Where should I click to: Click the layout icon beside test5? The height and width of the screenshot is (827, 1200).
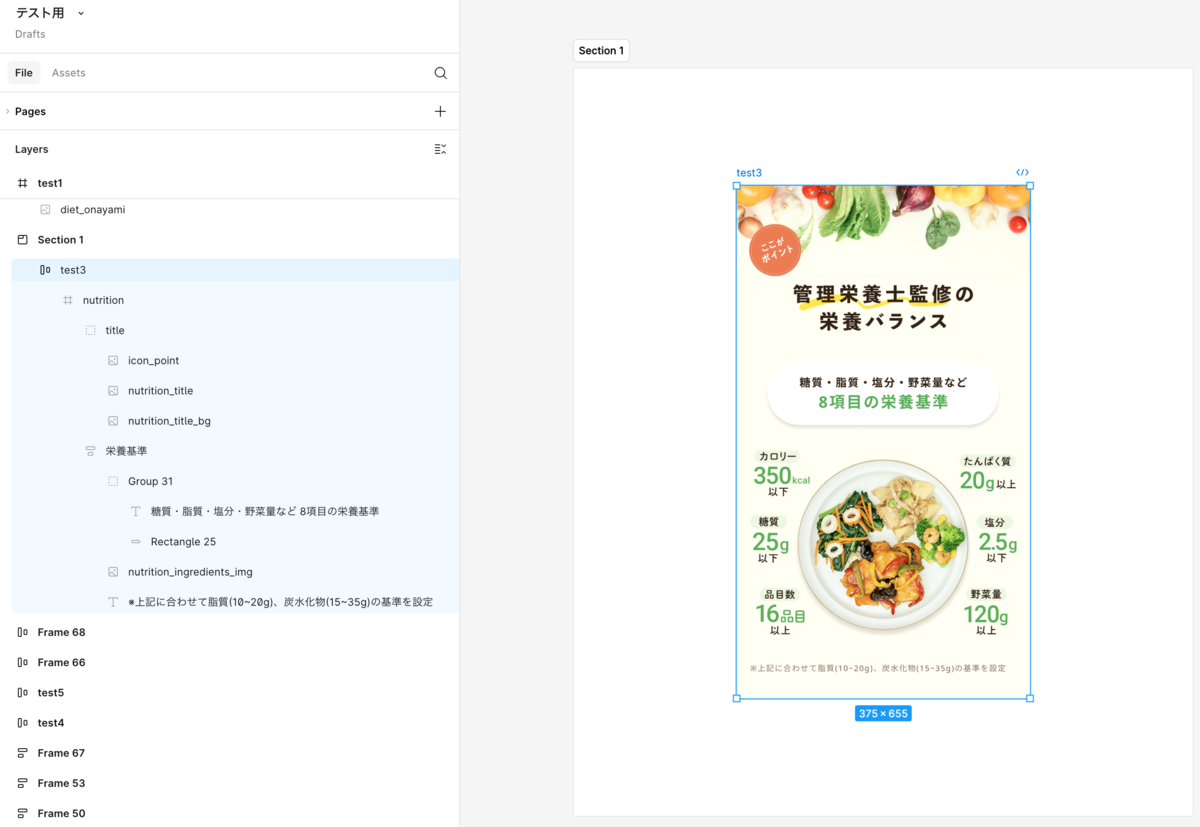23,693
